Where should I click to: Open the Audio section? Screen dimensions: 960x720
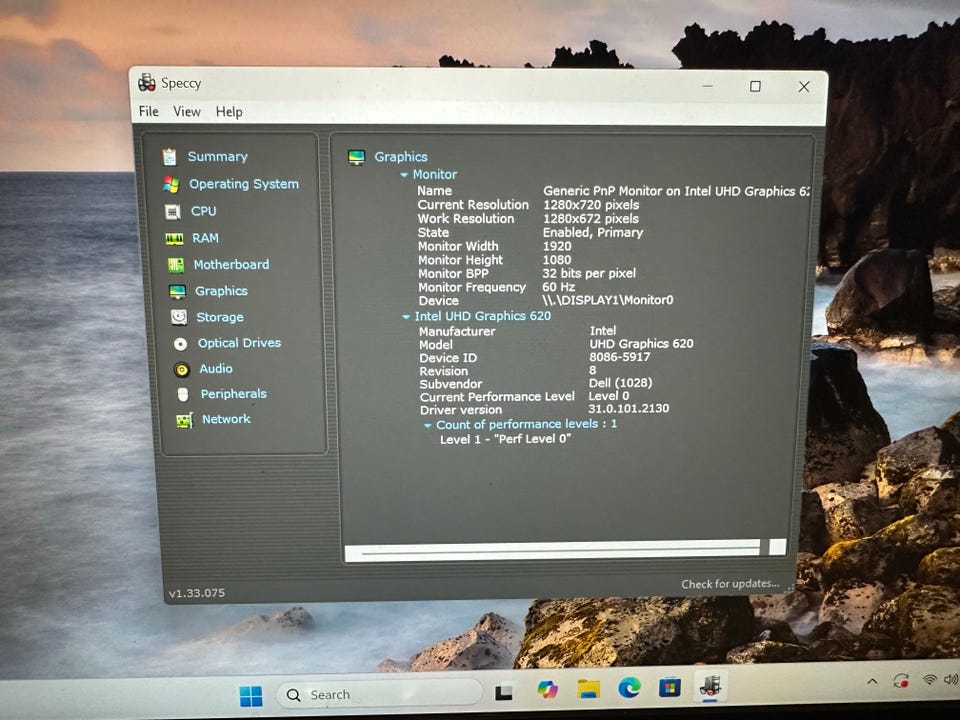pyautogui.click(x=216, y=369)
